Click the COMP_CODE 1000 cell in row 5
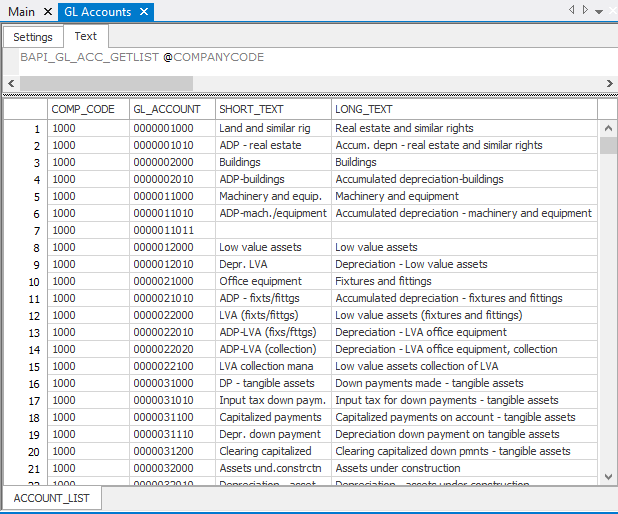This screenshot has height=514, width=618. tap(88, 196)
